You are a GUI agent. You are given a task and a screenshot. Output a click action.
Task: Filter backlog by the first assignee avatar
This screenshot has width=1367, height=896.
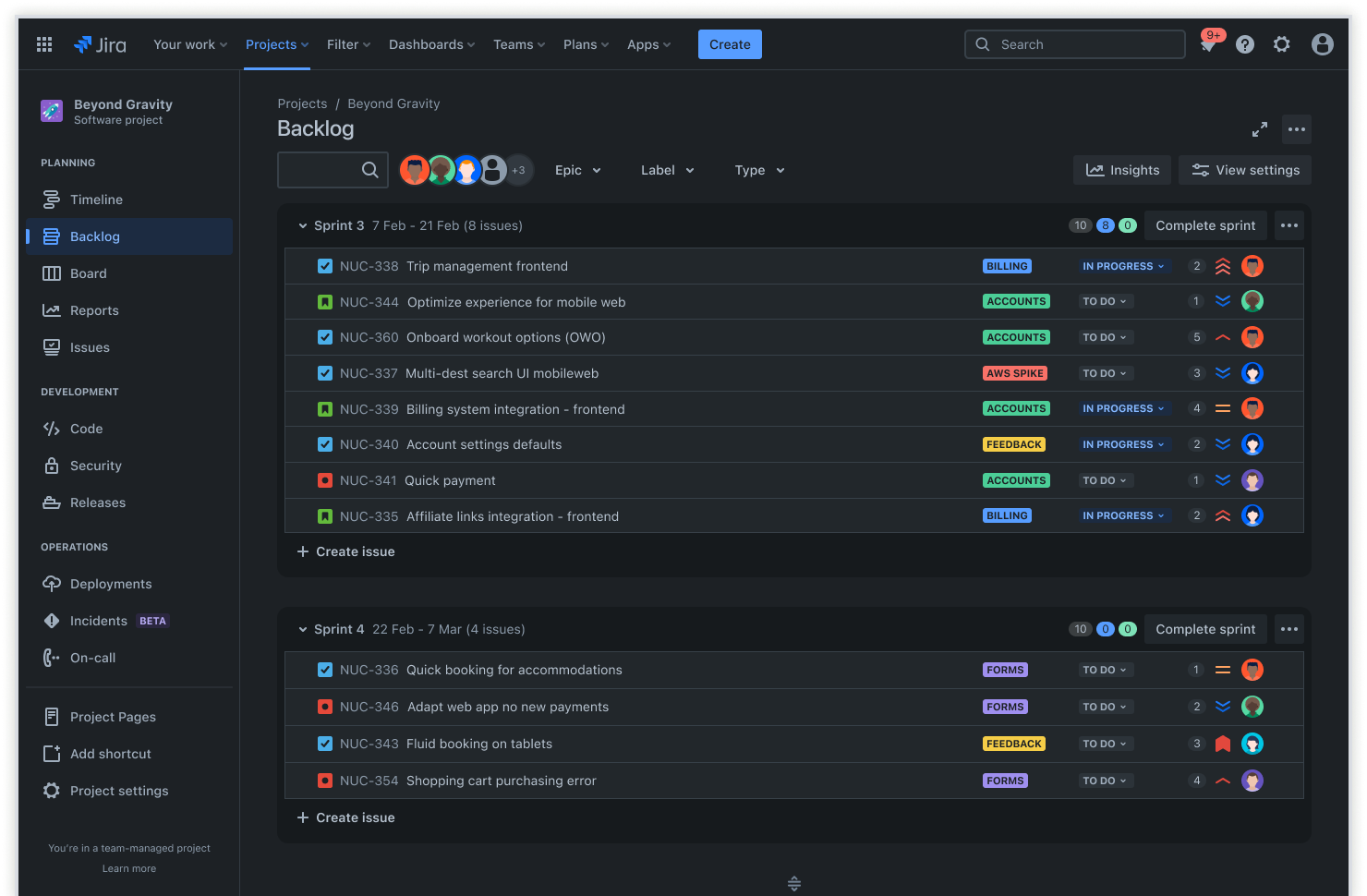(415, 170)
